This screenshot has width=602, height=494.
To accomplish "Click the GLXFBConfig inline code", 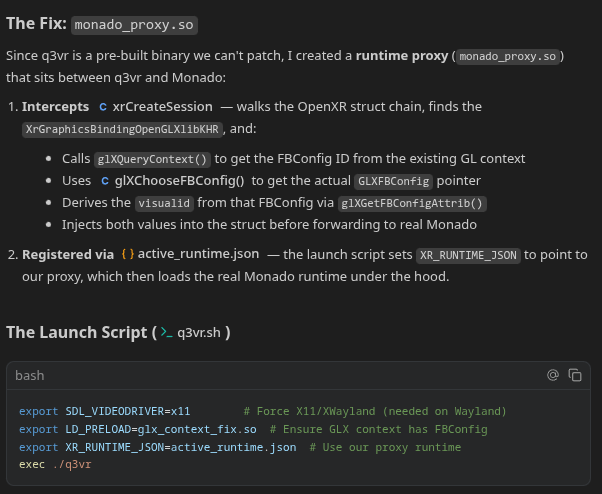I will tap(393, 181).
